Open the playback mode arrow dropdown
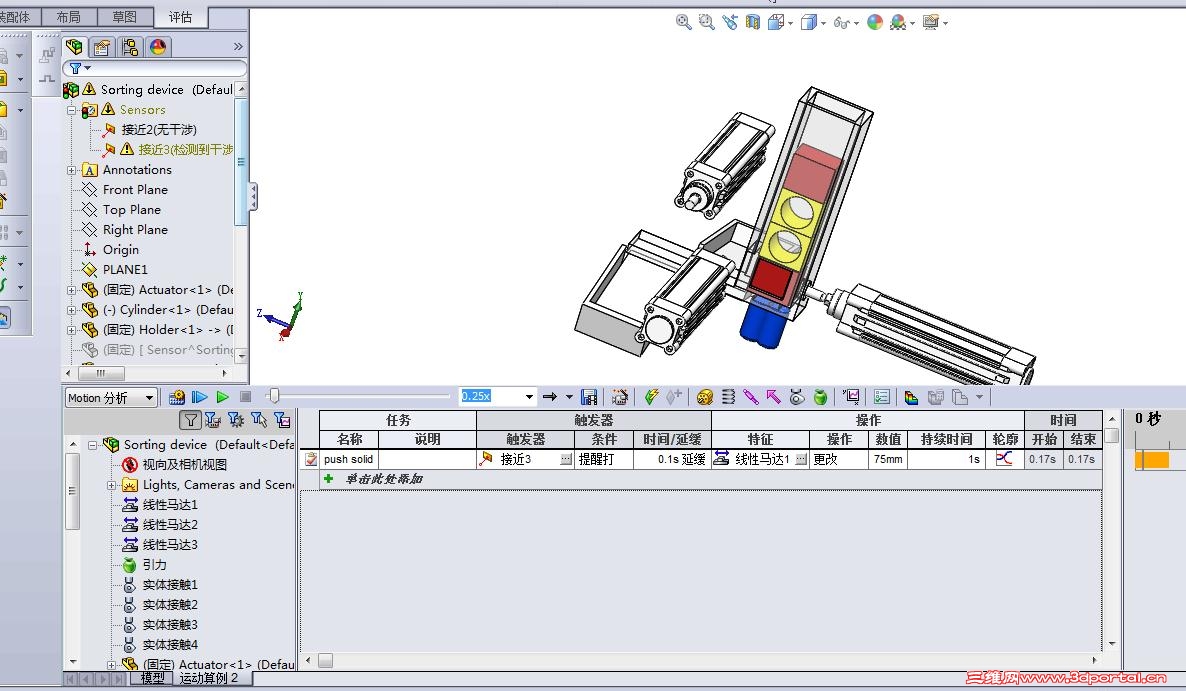The height and width of the screenshot is (691, 1186). pos(569,397)
